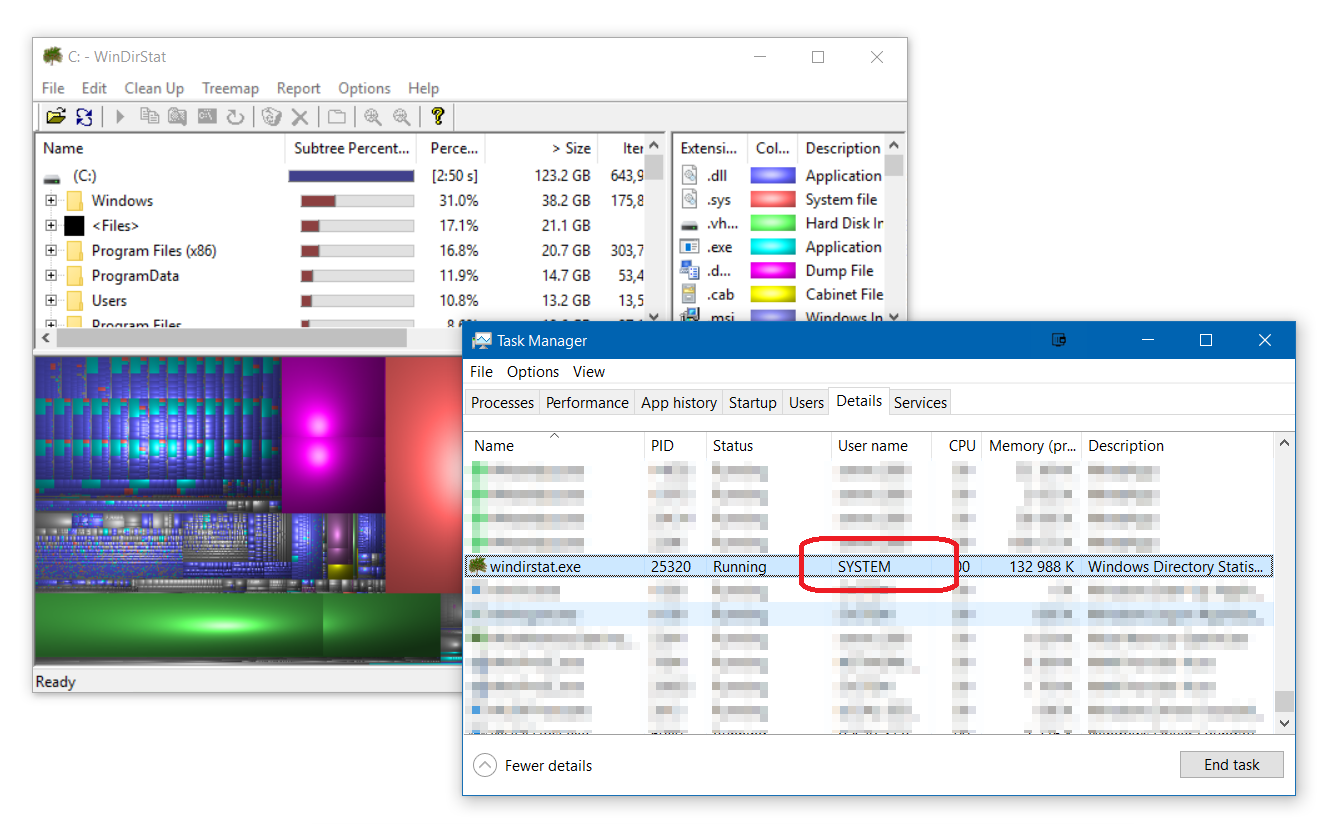The height and width of the screenshot is (826, 1329).
Task: Click the .sys file type icon
Action: pos(689,199)
